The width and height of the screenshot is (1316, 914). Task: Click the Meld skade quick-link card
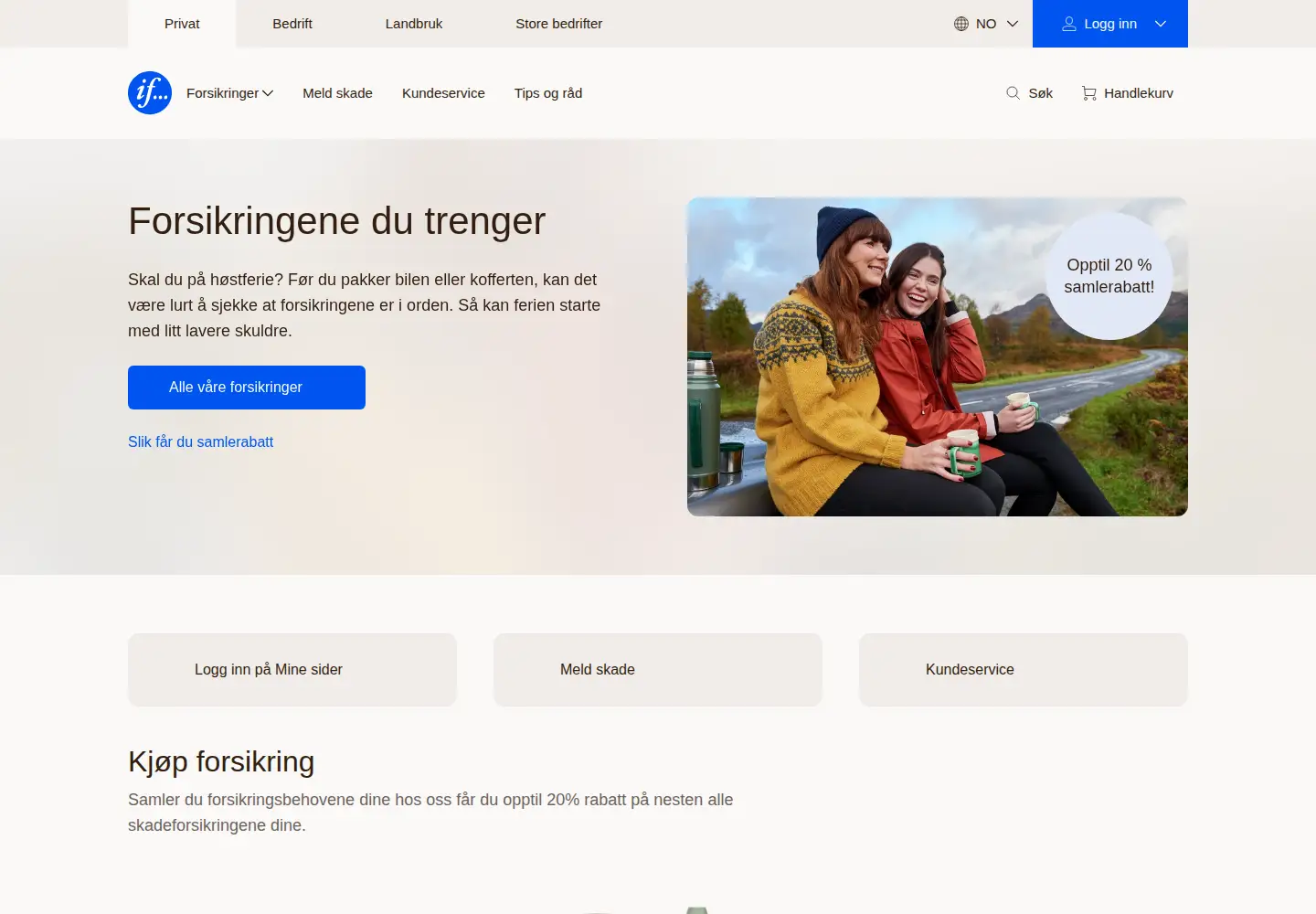coord(658,670)
